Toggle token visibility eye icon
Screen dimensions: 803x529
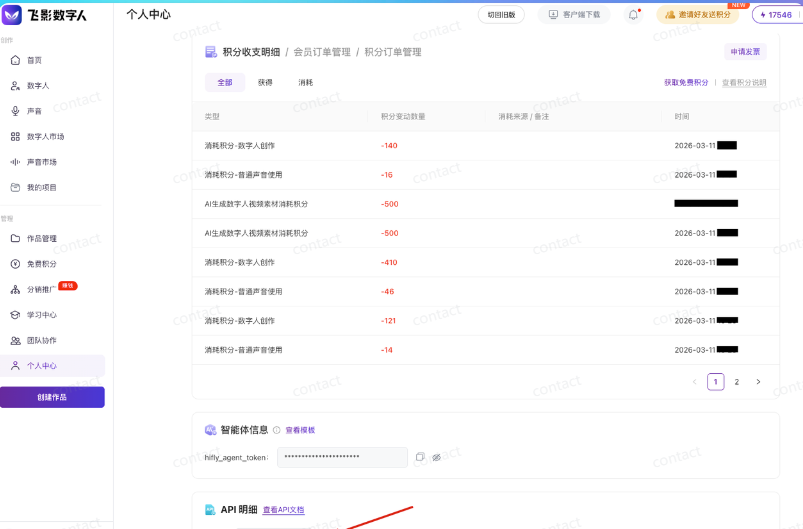pos(436,457)
